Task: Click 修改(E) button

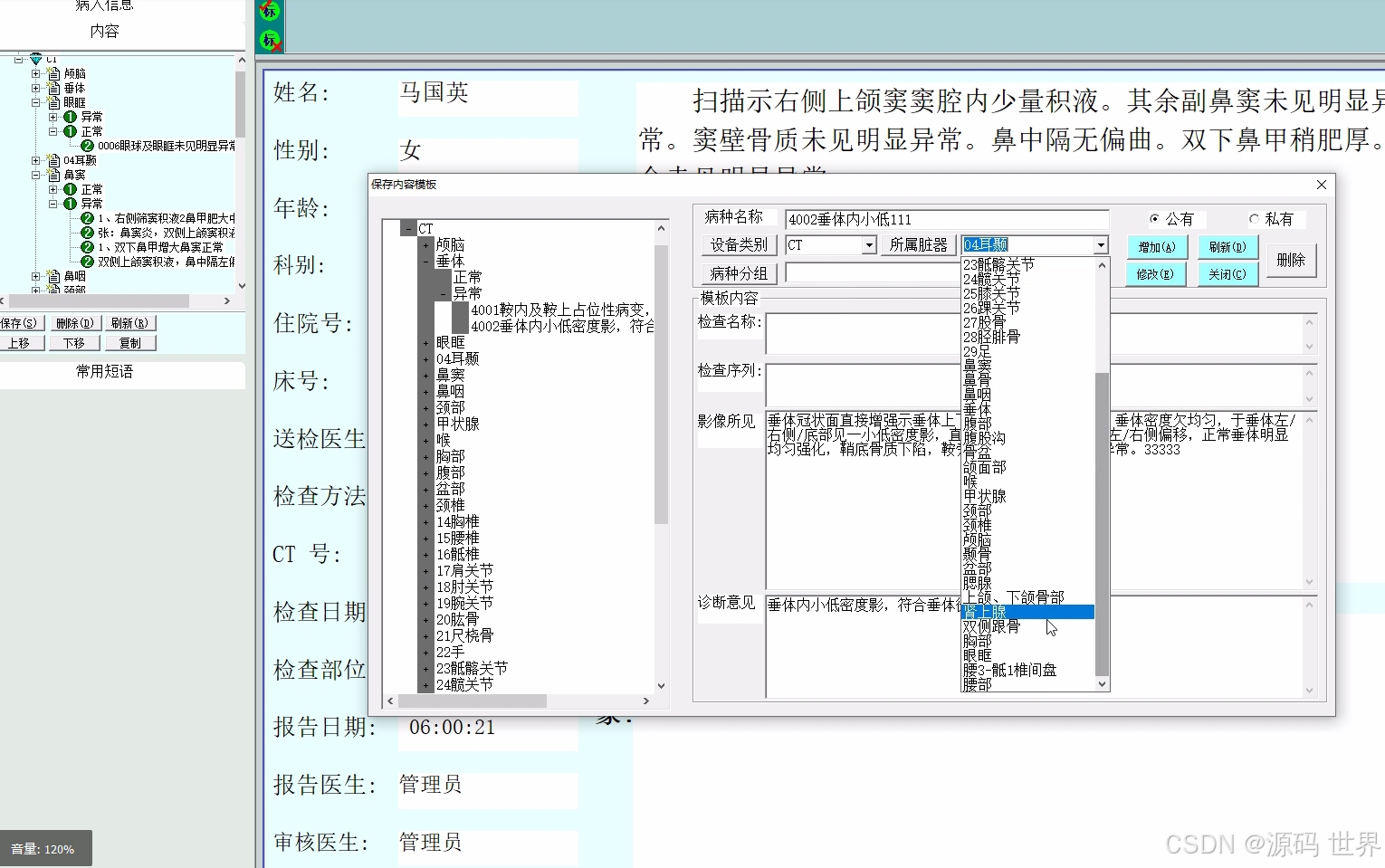Action: pos(1156,274)
